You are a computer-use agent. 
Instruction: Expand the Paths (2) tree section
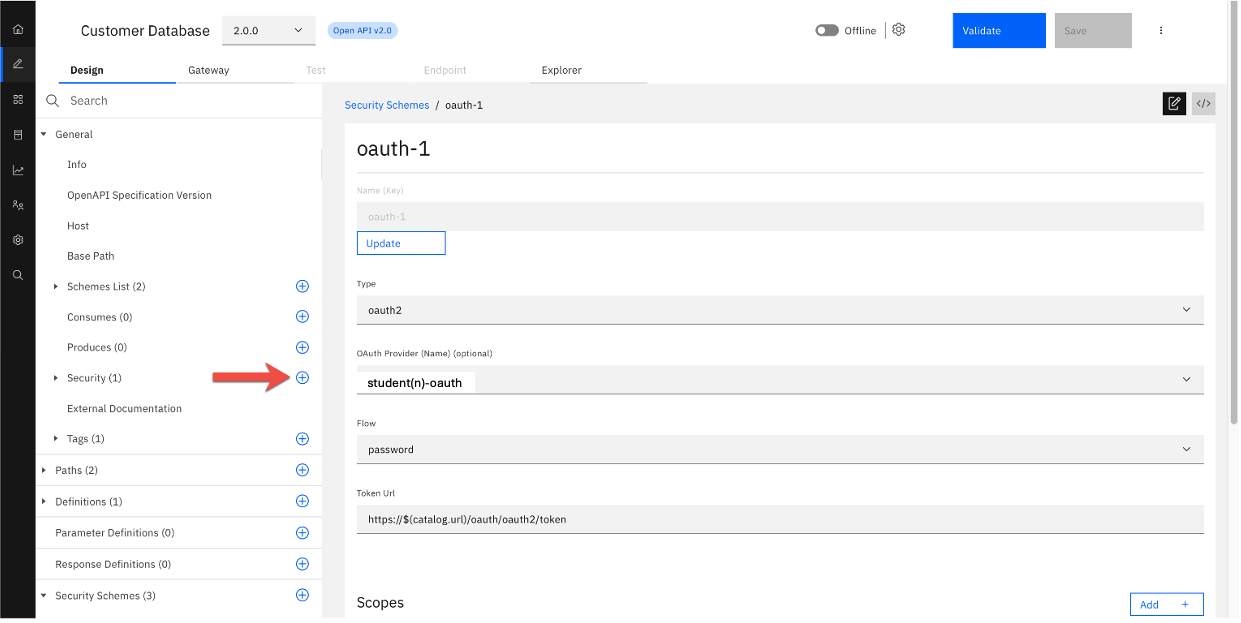coord(44,470)
